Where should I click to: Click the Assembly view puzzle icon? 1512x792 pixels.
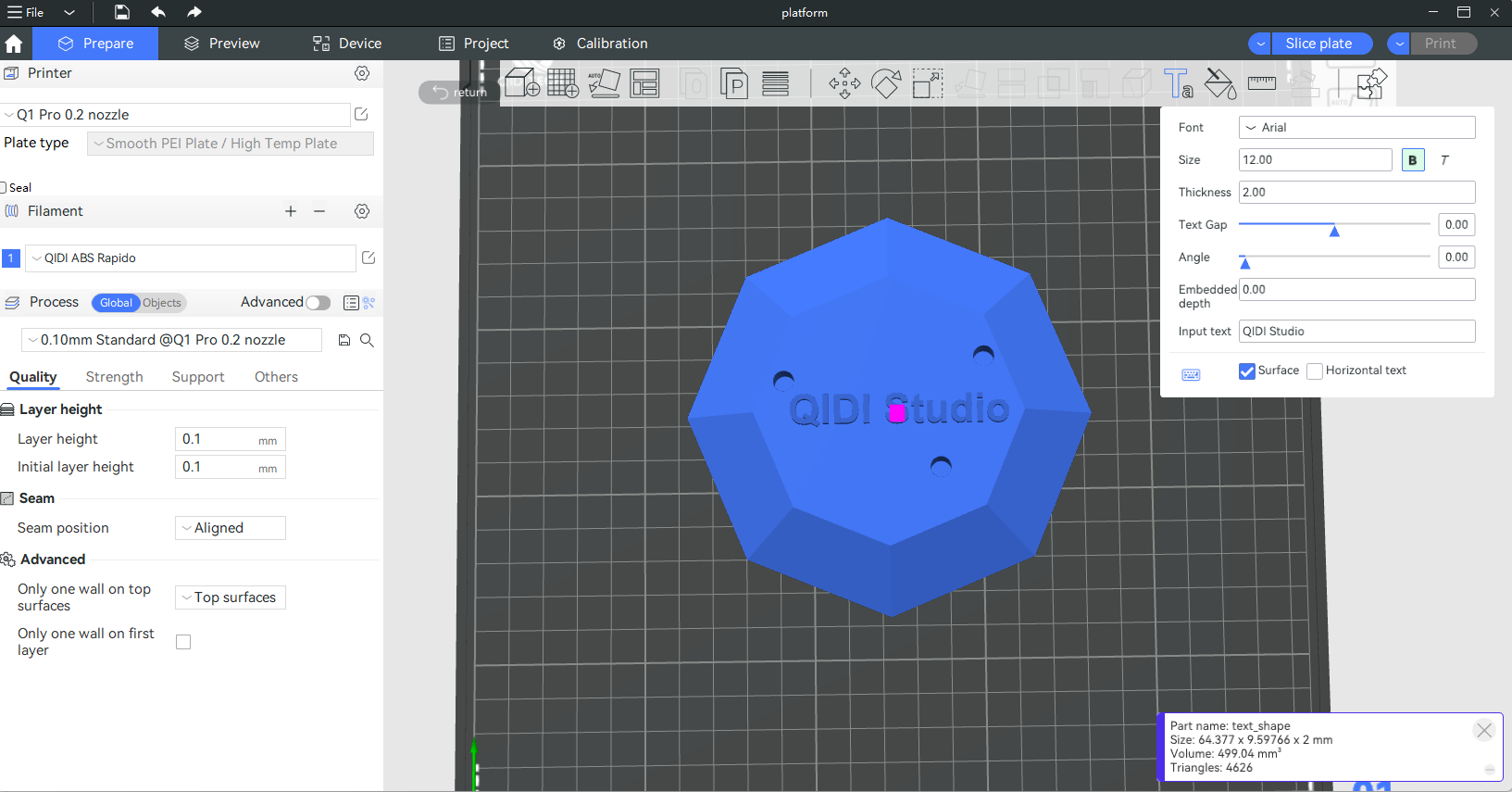[1371, 83]
